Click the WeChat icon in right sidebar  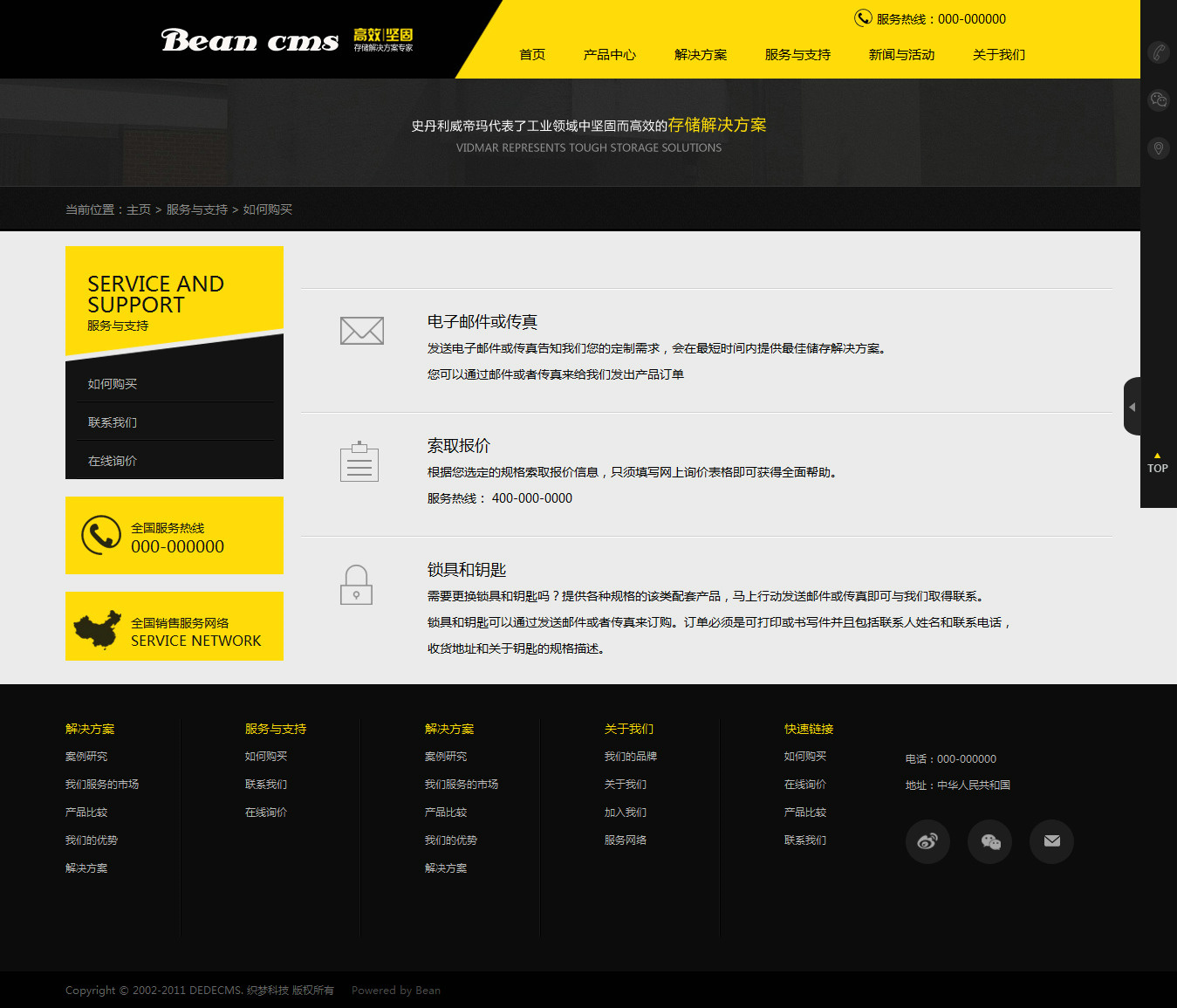click(1158, 100)
